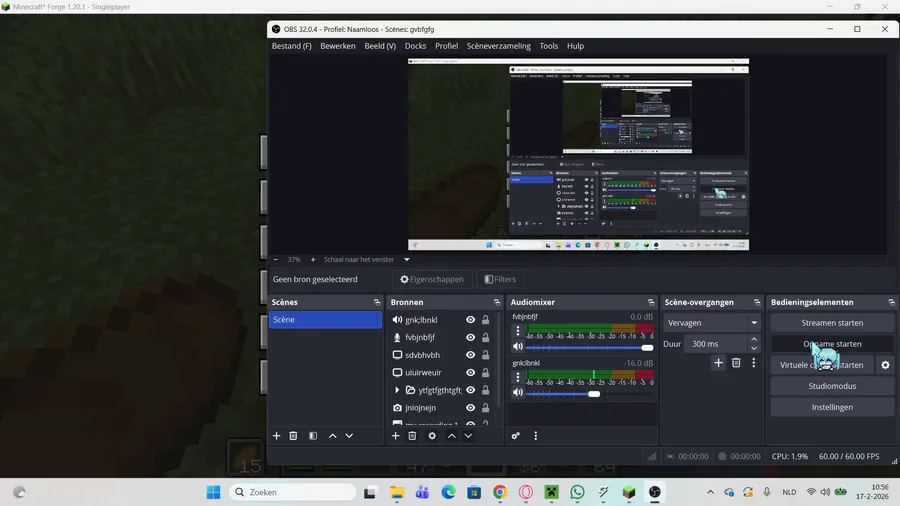Screen dimensions: 900x506
Task: Open Hulp menu
Action: [575, 46]
